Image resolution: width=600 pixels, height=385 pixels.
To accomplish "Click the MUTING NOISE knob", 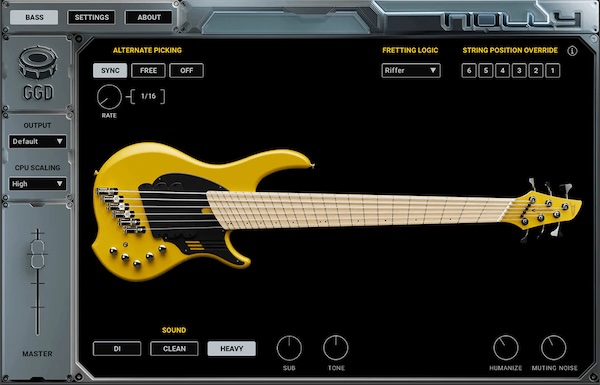I will pos(553,348).
